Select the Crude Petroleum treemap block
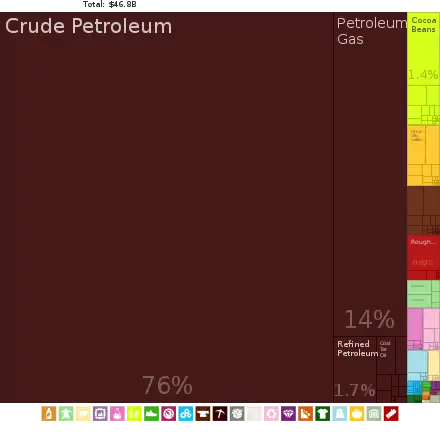Image resolution: width=440 pixels, height=440 pixels. click(x=167, y=207)
